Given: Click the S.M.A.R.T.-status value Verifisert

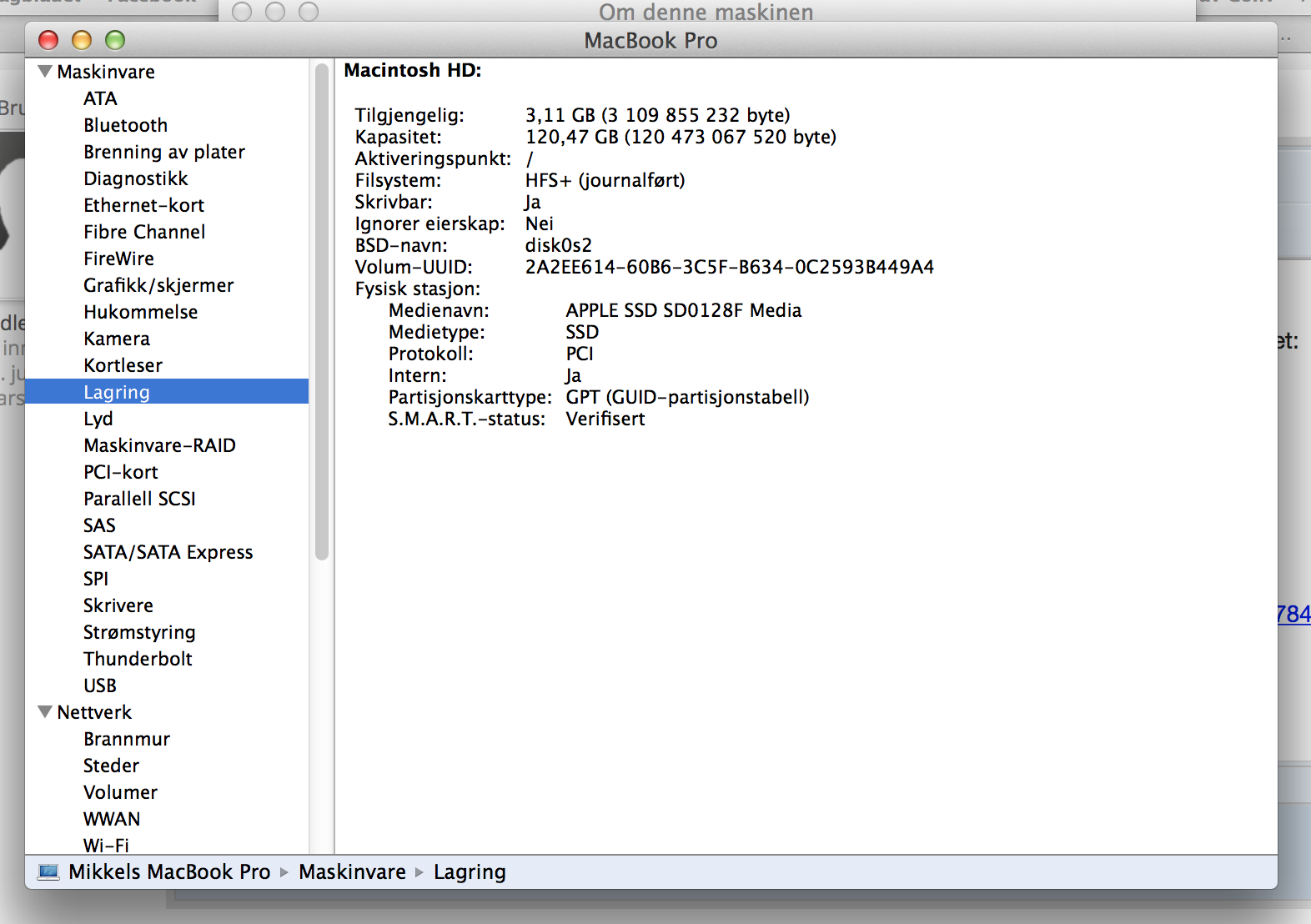Looking at the screenshot, I should [605, 419].
